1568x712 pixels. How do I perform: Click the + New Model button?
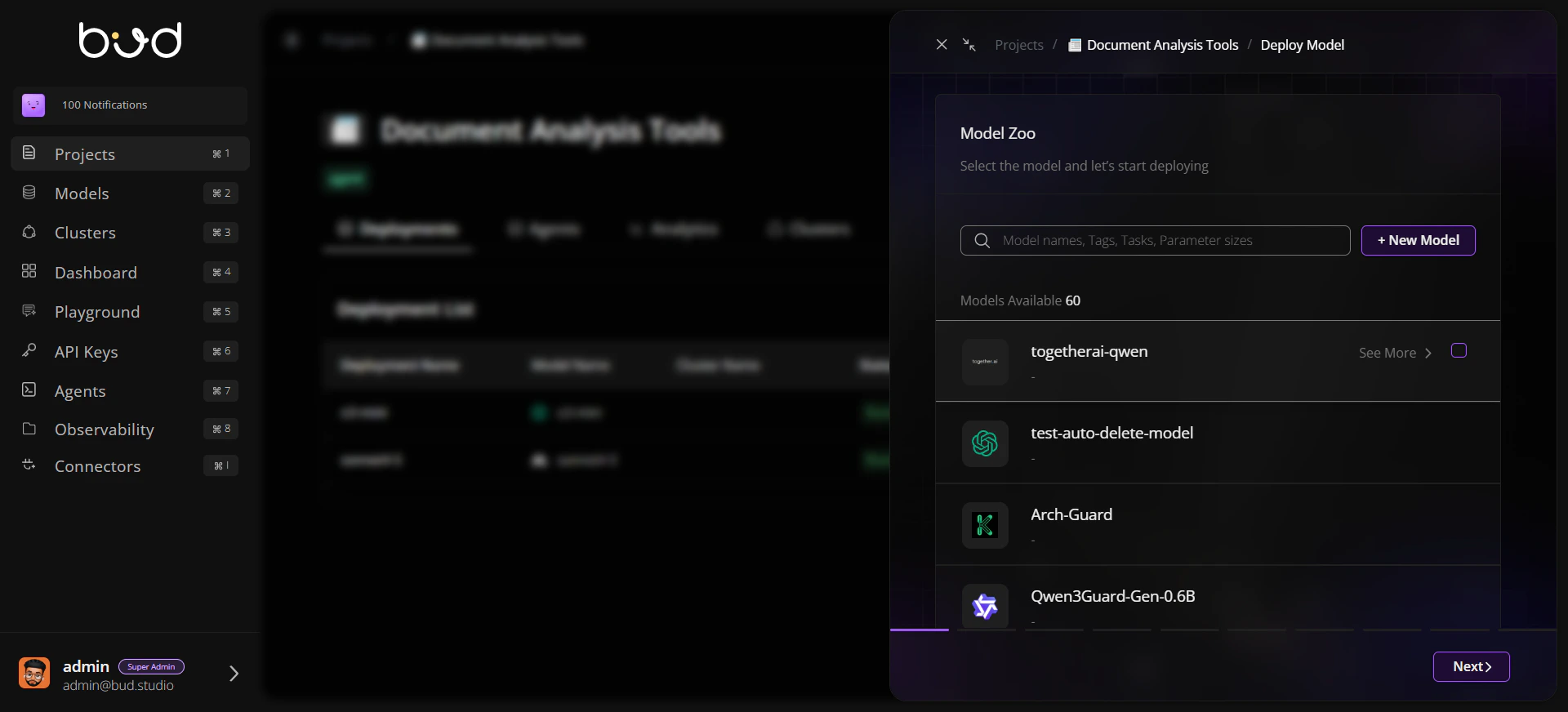[1418, 240]
